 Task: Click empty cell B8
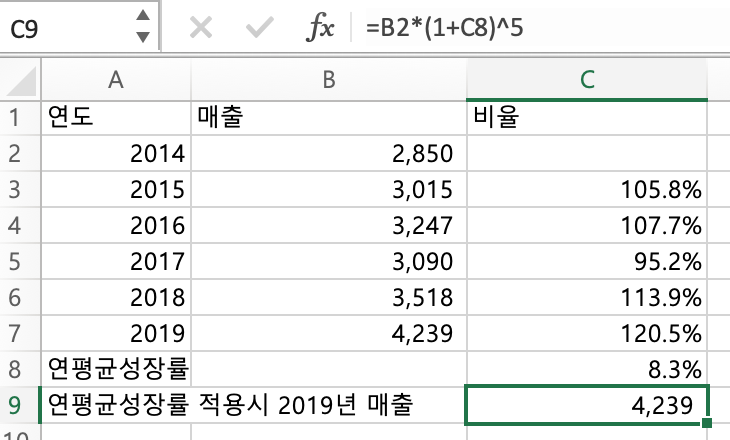pos(329,369)
